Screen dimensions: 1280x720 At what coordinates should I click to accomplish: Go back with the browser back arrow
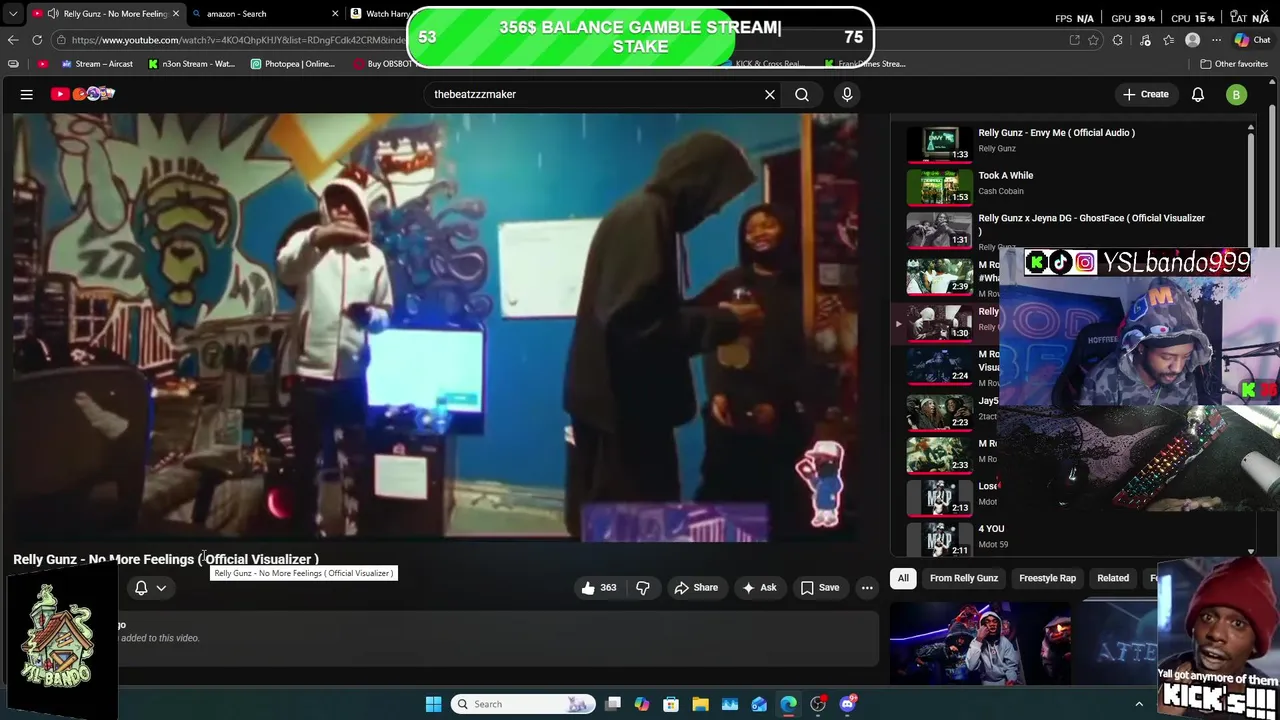click(12, 40)
